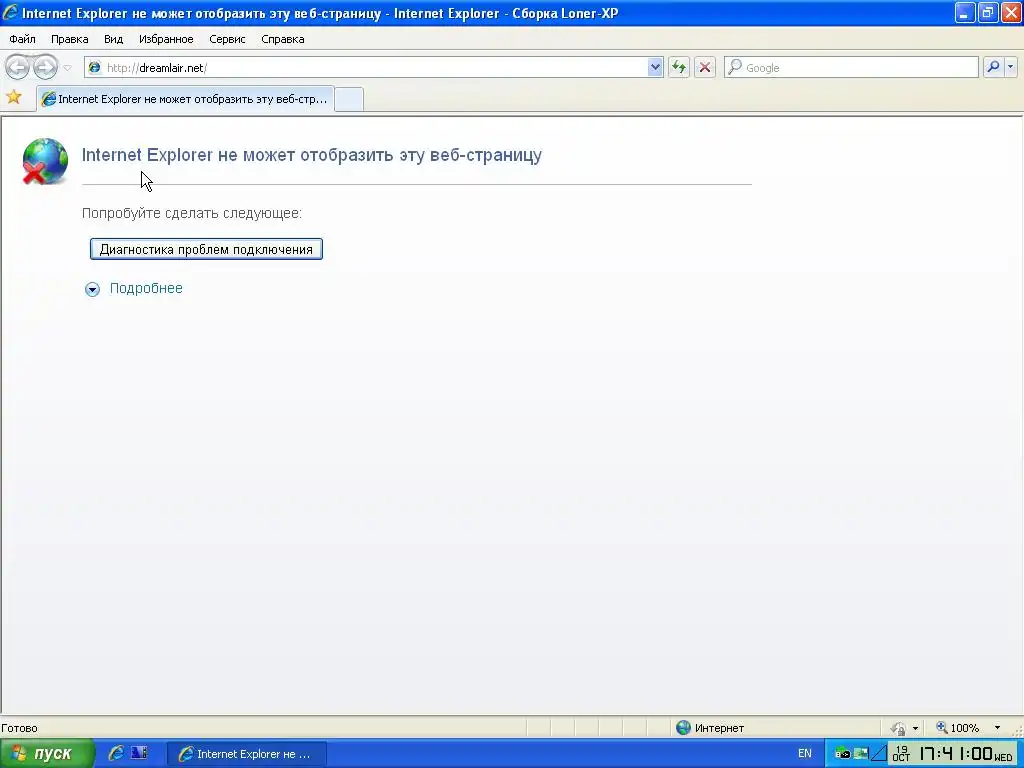Click the Попробуйте сделать следующее text
Screen dimensions: 1024x768
click(192, 214)
